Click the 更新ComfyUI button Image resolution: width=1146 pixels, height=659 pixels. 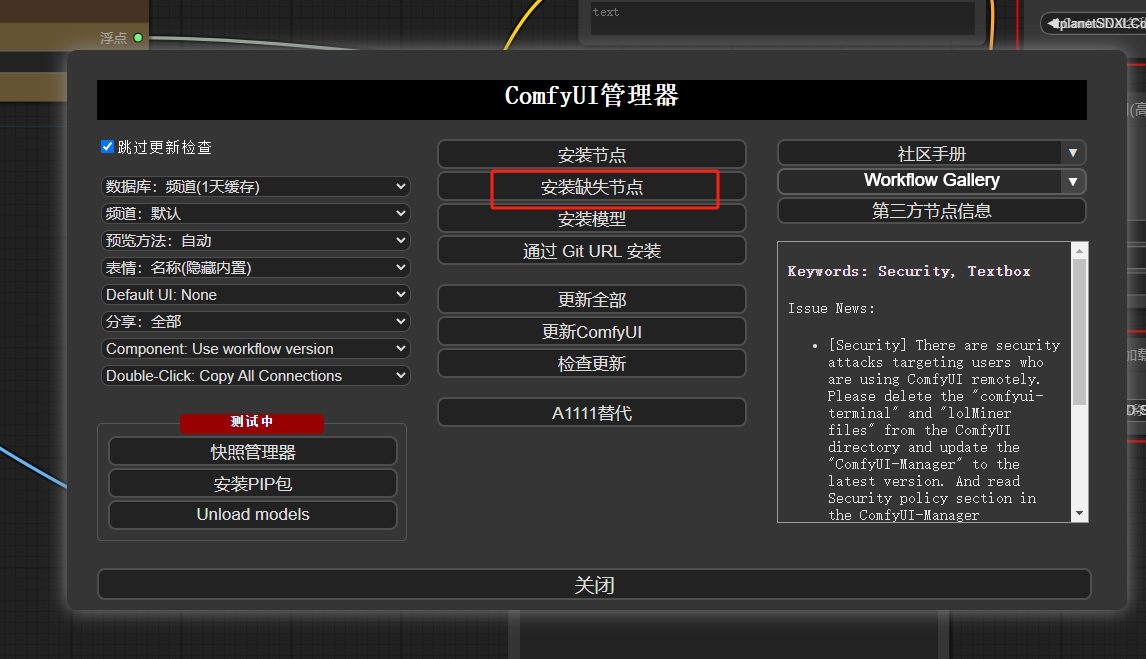591,332
